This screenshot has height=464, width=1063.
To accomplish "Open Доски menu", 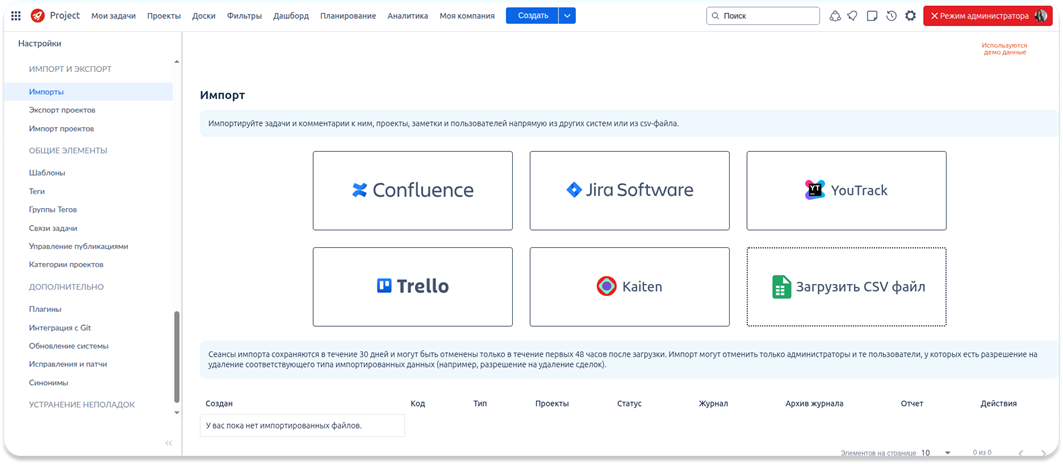I will coord(204,16).
